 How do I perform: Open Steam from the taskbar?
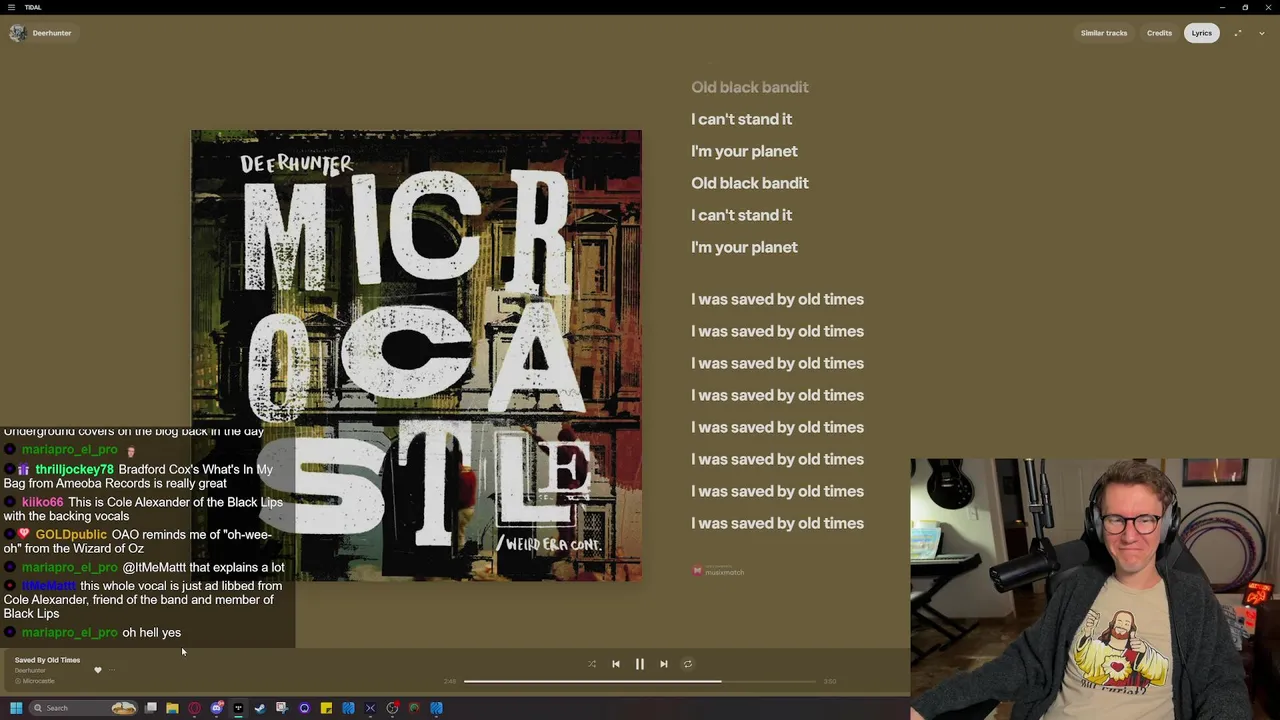click(260, 708)
